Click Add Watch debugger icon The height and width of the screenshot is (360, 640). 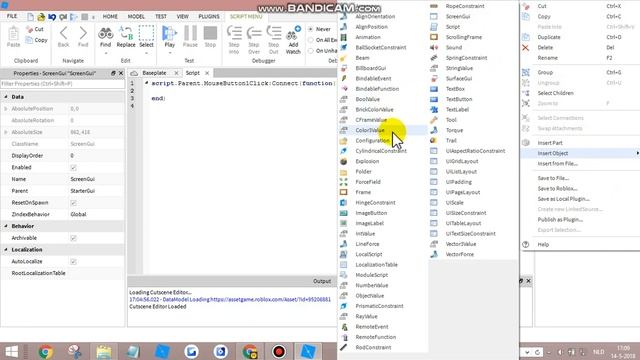pyautogui.click(x=293, y=40)
